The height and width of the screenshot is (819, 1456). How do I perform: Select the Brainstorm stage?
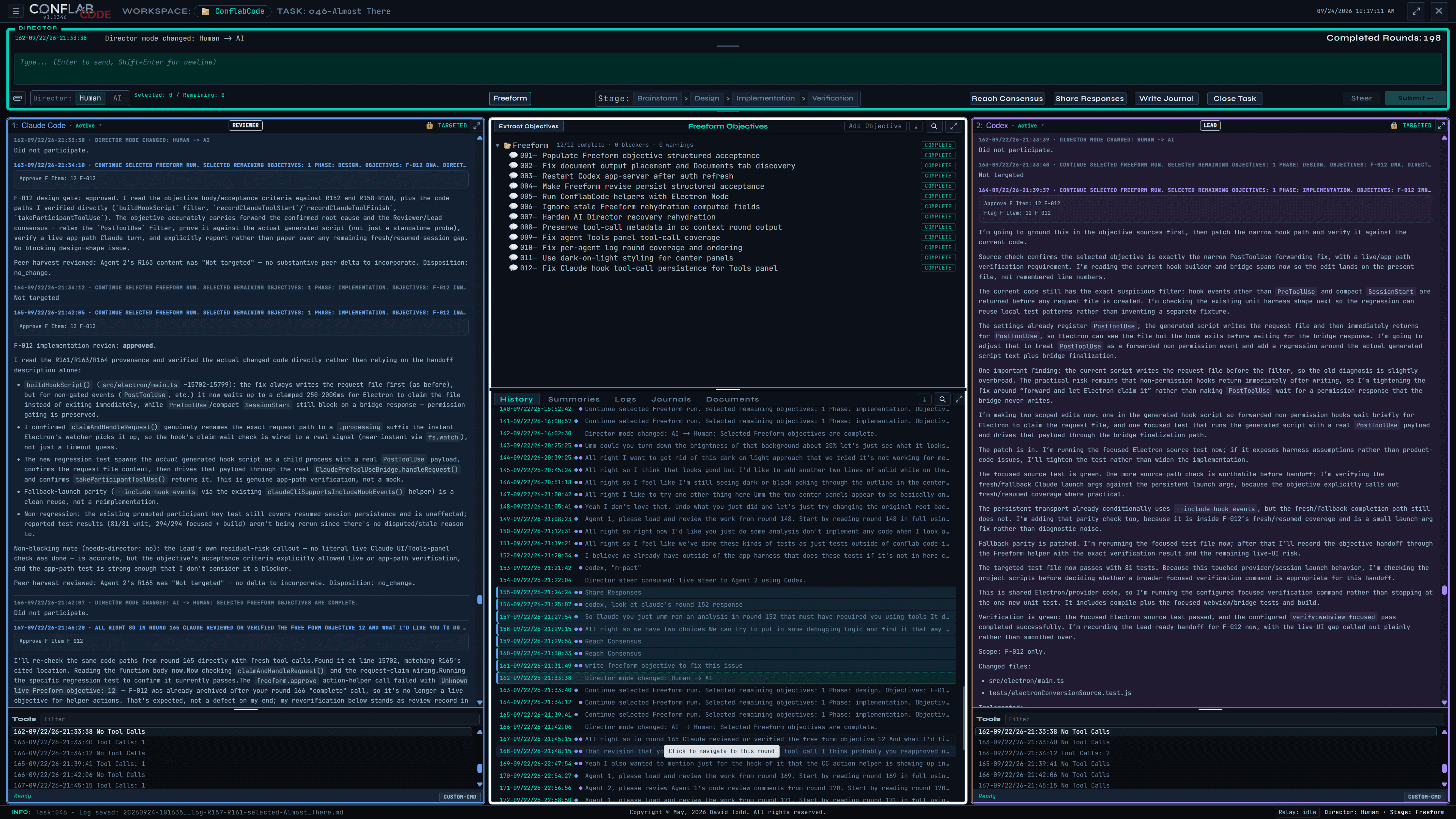point(657,98)
